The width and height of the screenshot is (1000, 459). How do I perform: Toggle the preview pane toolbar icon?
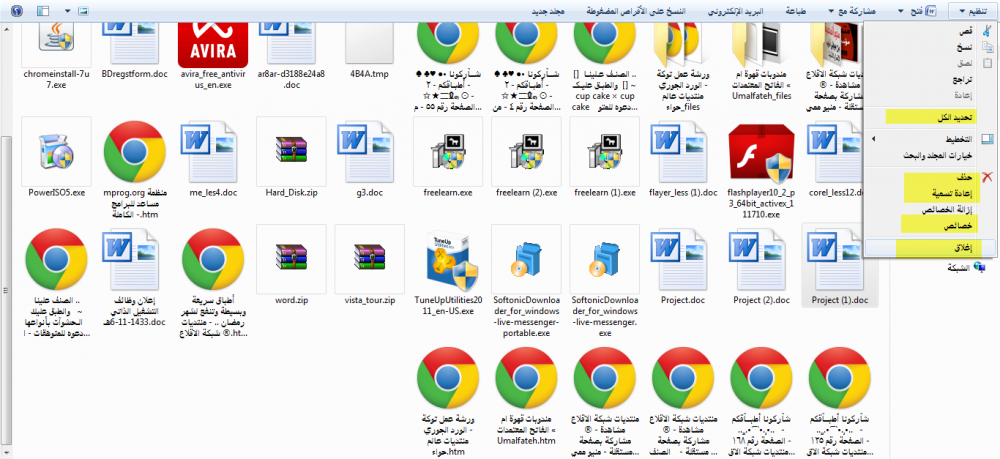[x=42, y=11]
